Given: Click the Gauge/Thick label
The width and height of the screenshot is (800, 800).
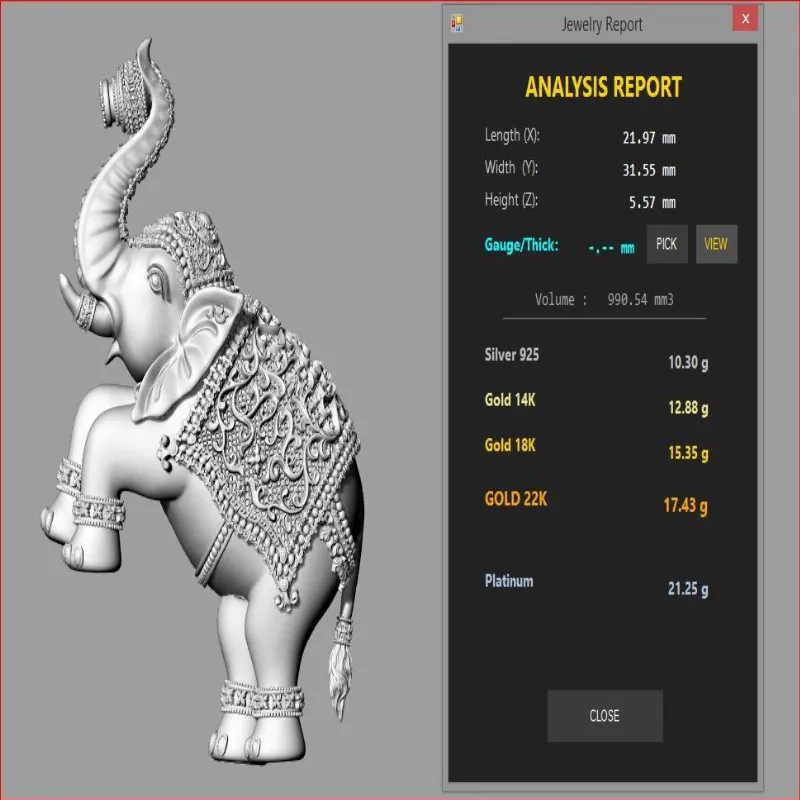Looking at the screenshot, I should tap(521, 245).
